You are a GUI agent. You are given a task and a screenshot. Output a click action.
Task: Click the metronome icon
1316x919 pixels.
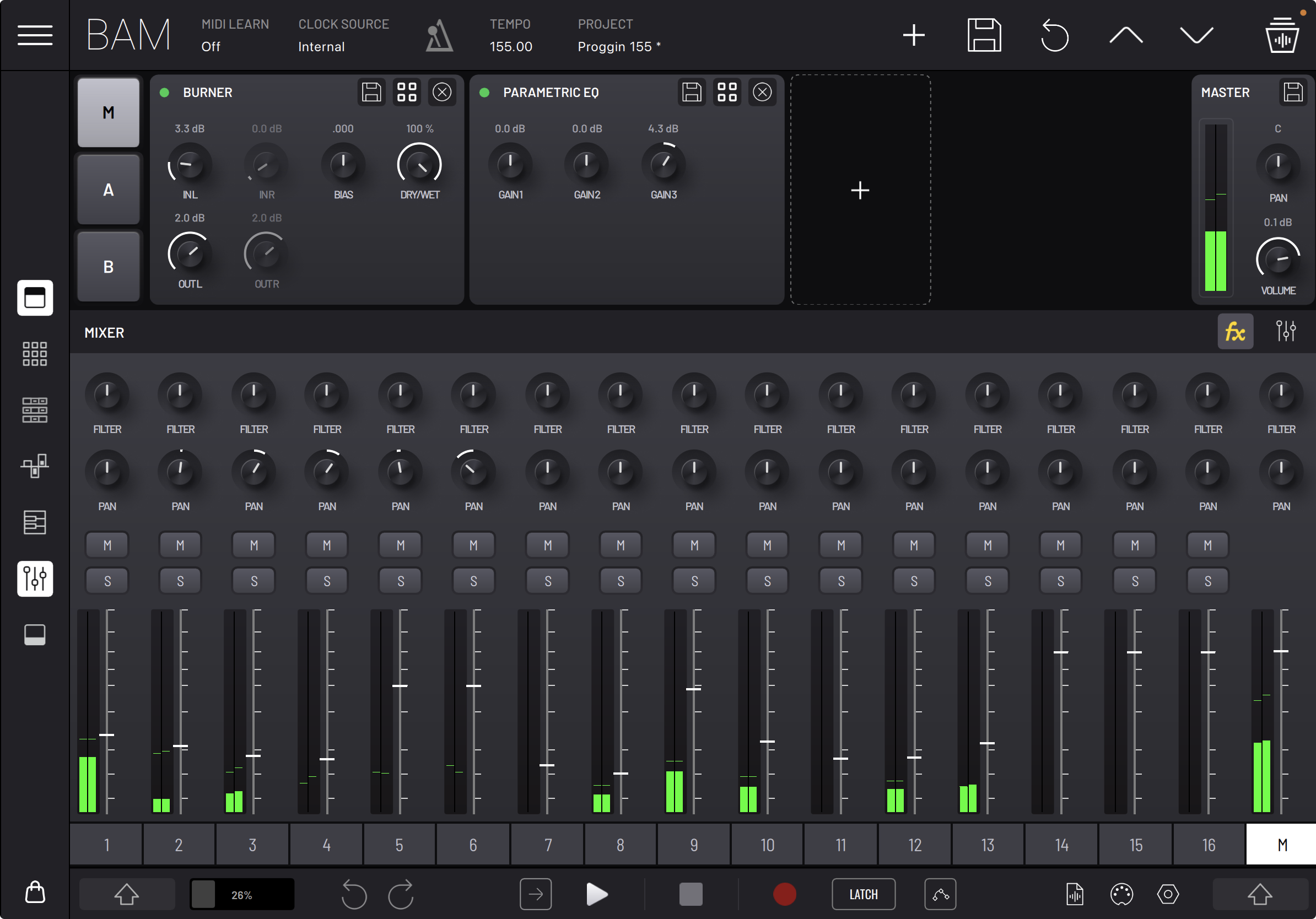(439, 35)
